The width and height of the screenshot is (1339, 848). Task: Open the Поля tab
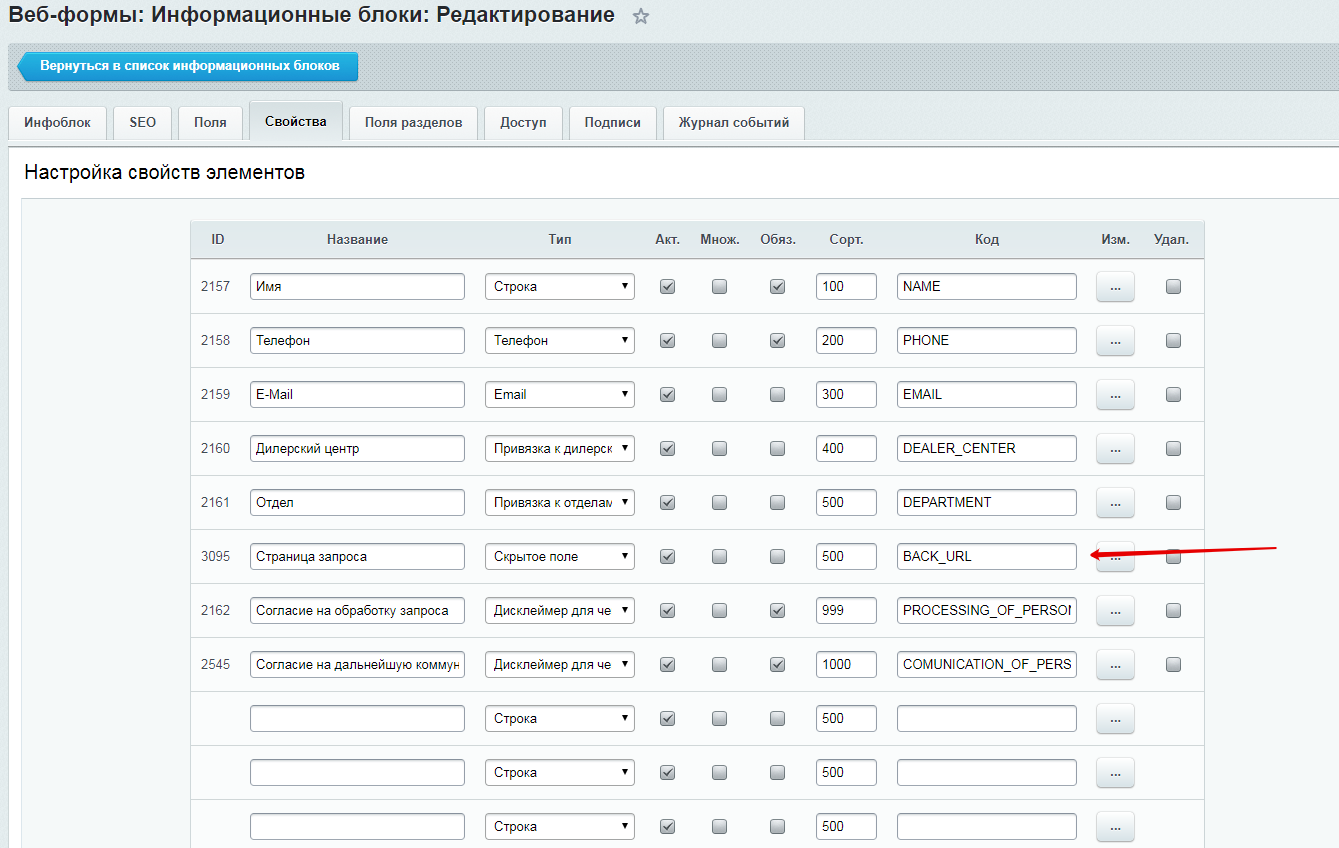click(x=210, y=122)
